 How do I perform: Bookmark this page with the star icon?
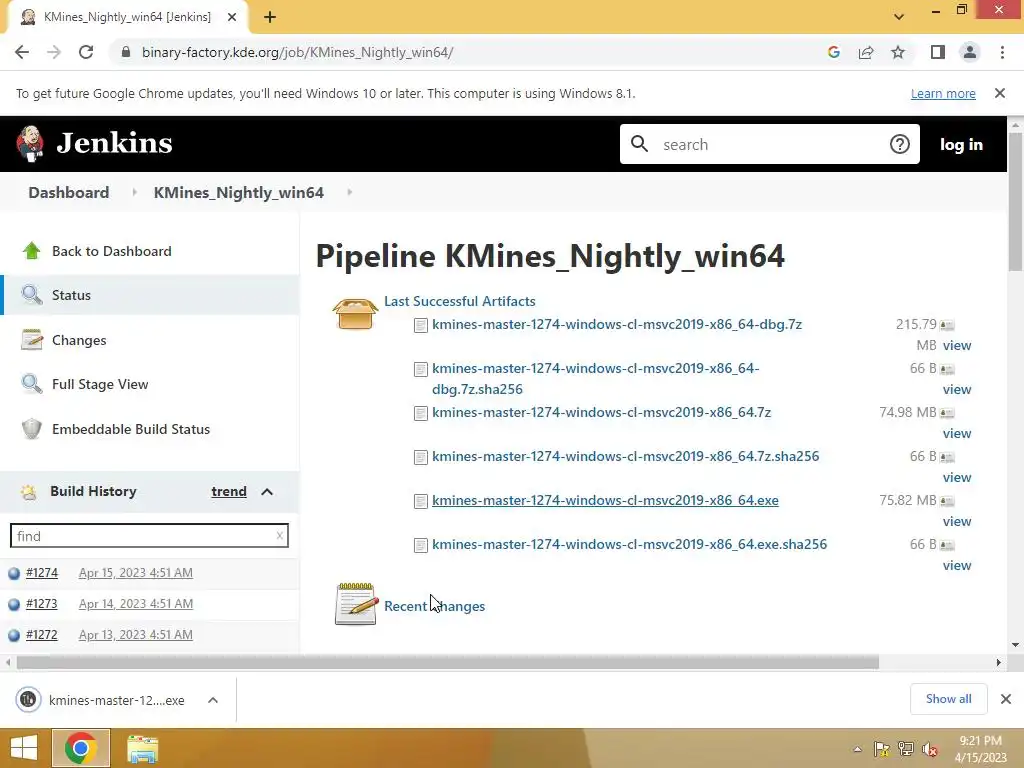[898, 52]
